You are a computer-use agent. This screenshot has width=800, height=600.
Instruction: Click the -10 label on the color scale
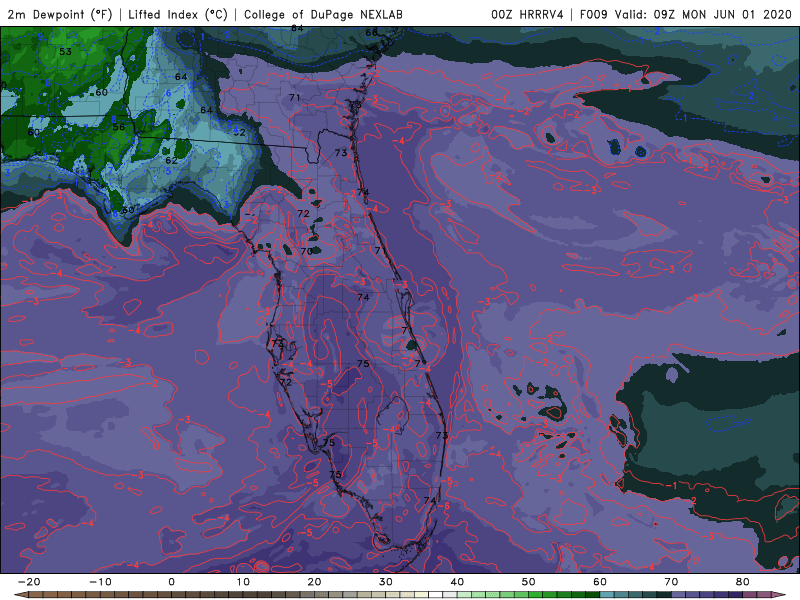pos(100,582)
